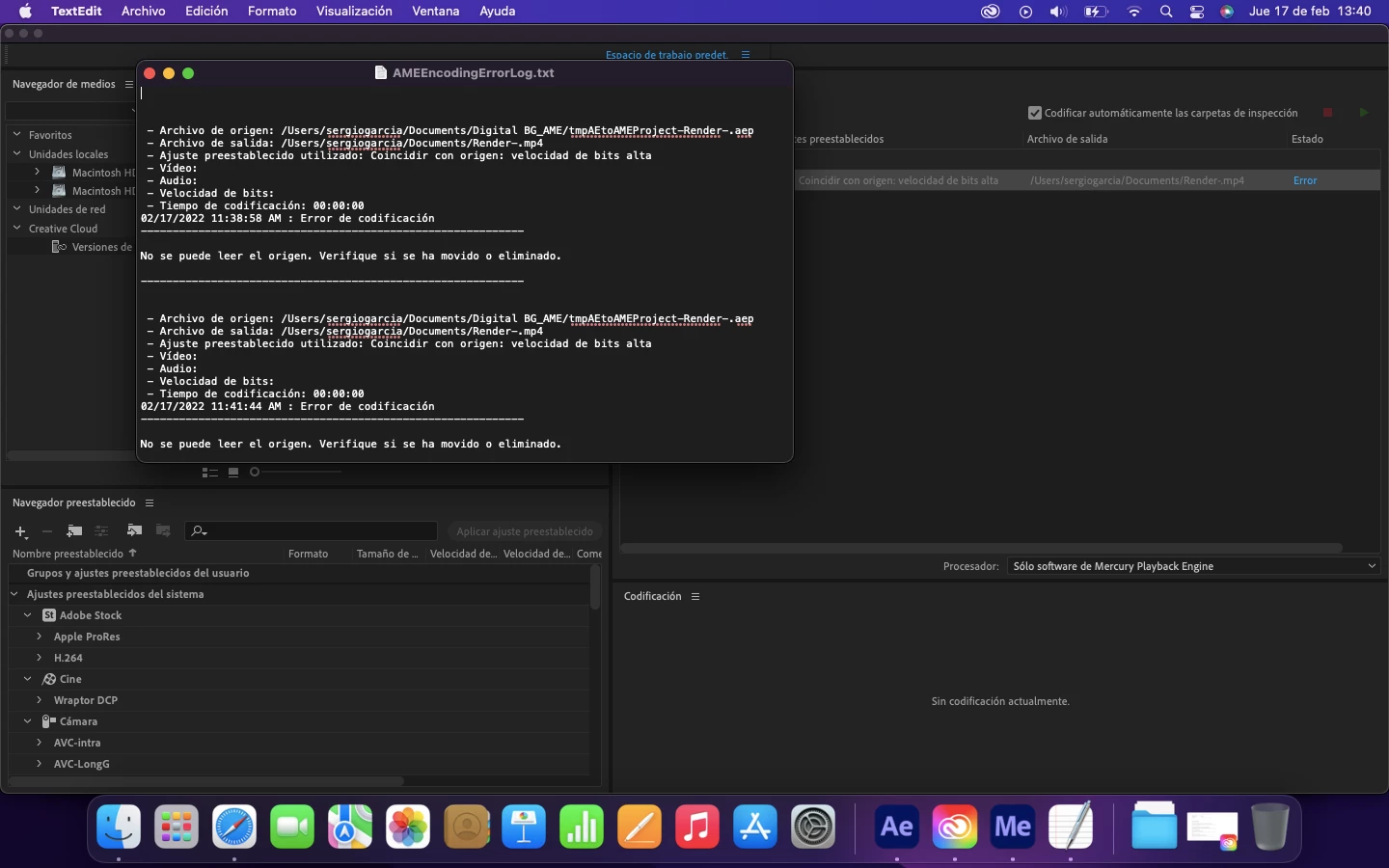Collapse the Favoritos section

point(16,135)
